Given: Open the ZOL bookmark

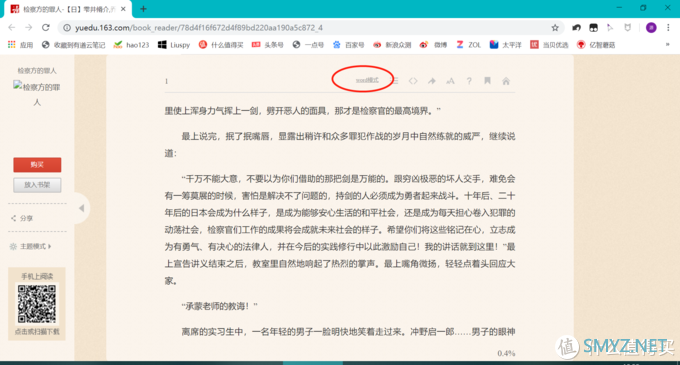Looking at the screenshot, I should click(x=468, y=45).
